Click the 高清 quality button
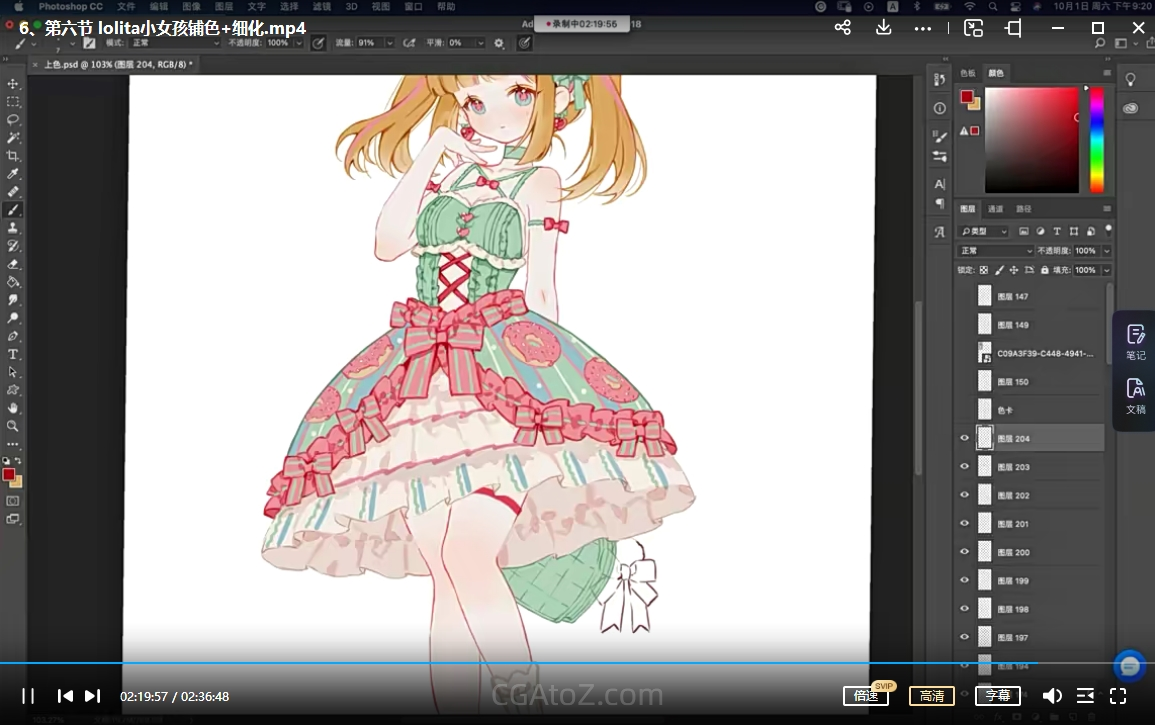The width and height of the screenshot is (1155, 725). click(931, 696)
